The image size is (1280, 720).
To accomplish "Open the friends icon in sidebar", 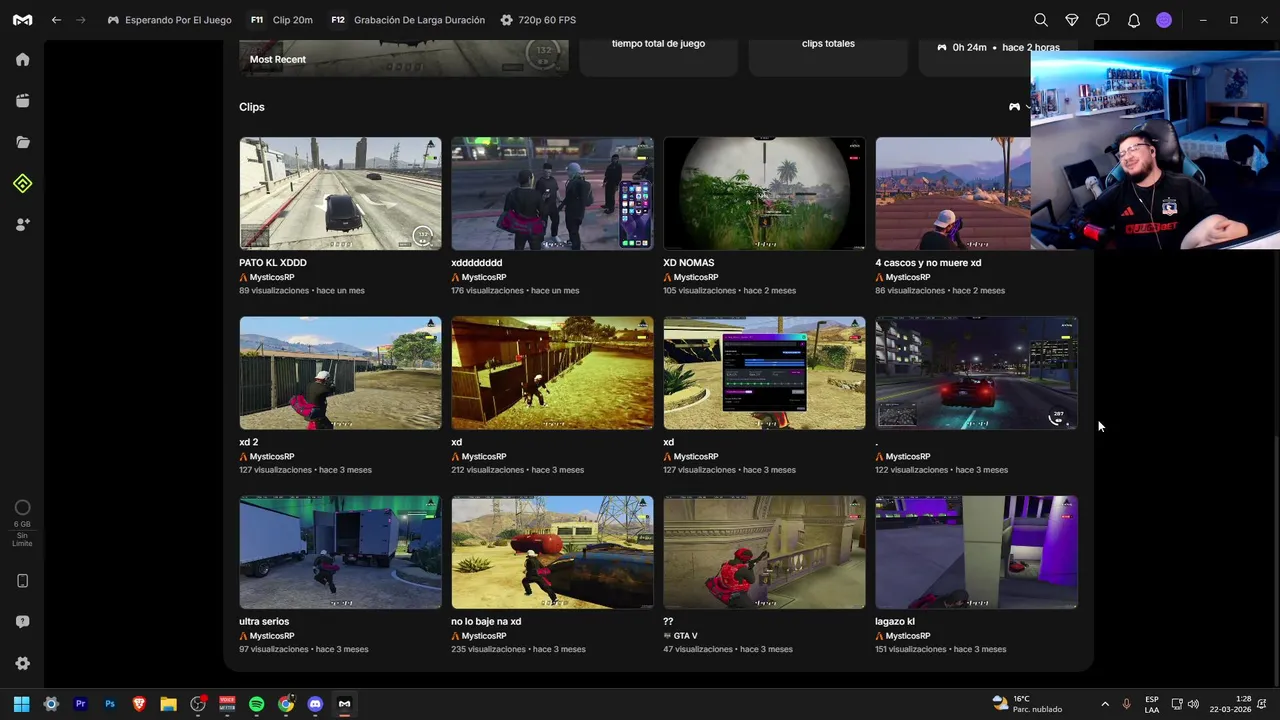I will pyautogui.click(x=22, y=225).
